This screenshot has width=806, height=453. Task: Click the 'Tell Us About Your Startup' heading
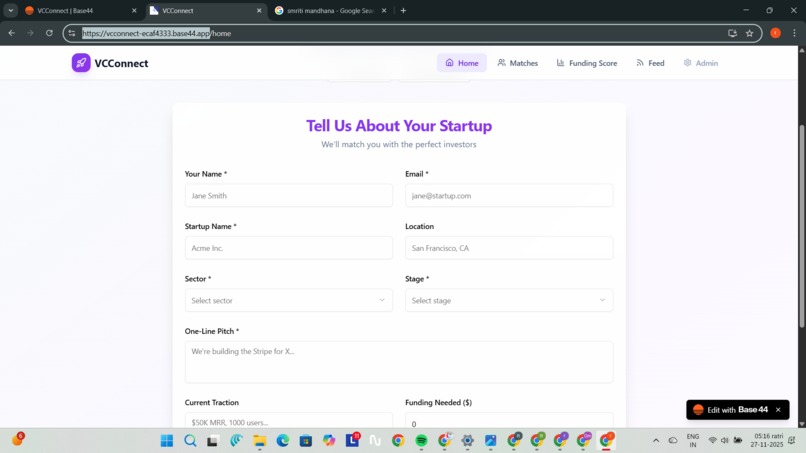coord(399,125)
